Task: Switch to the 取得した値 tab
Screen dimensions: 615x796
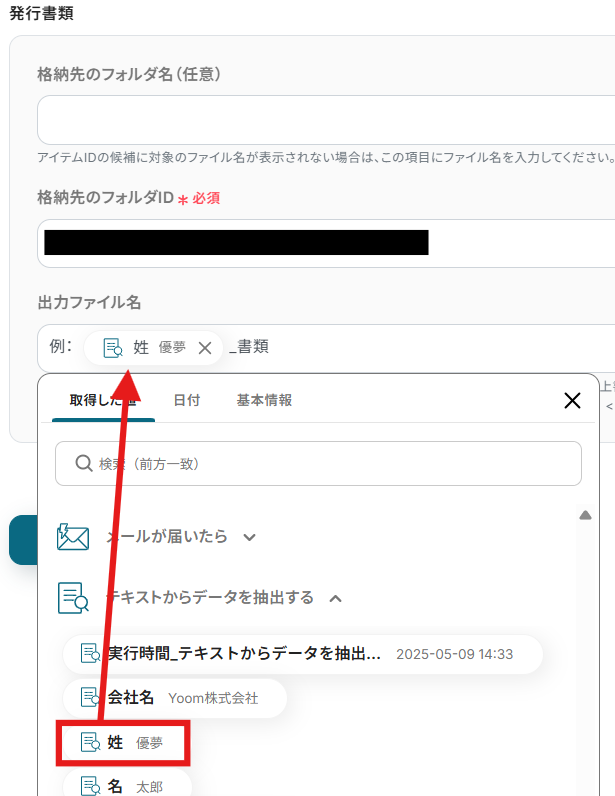Action: point(103,401)
